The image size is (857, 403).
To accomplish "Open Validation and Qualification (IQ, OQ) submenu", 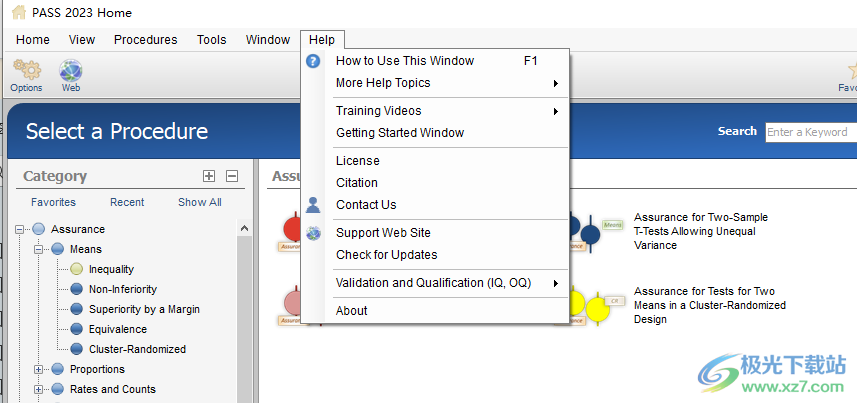I will click(435, 283).
